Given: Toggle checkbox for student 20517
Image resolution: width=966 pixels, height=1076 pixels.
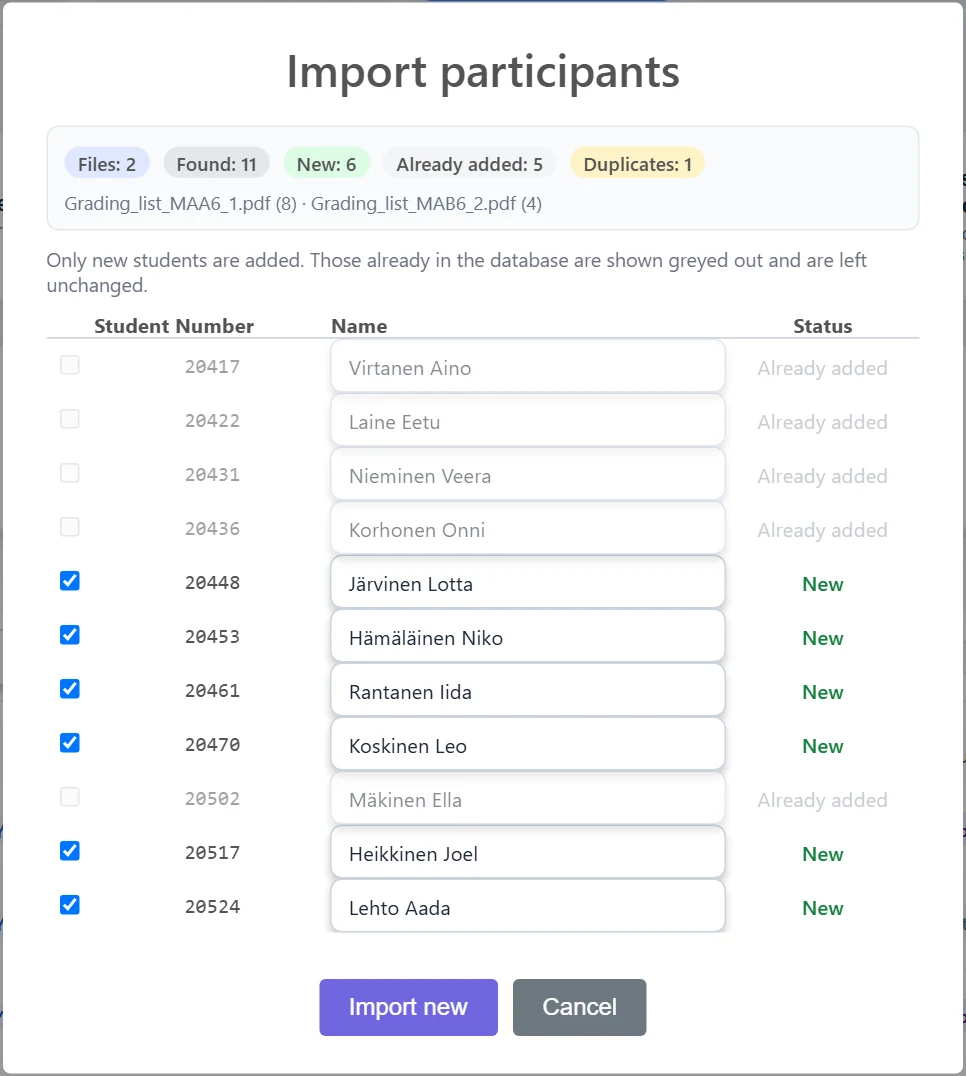Looking at the screenshot, I should pos(70,851).
